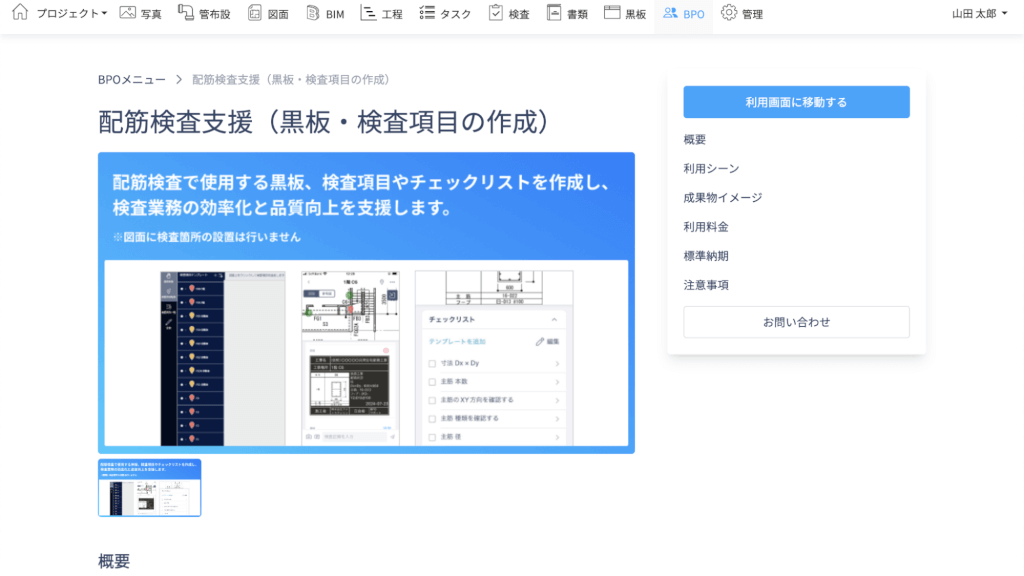This screenshot has width=1024, height=576.
Task: Click the home icon in navbar
Action: coord(19,13)
